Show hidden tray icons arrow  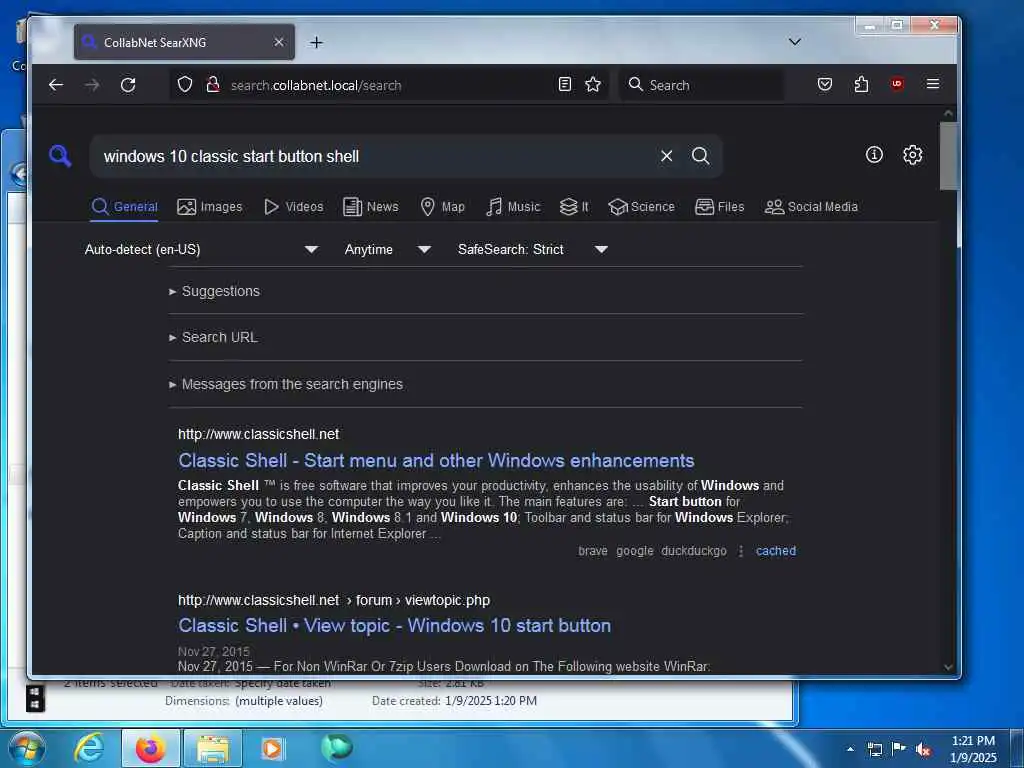click(850, 749)
